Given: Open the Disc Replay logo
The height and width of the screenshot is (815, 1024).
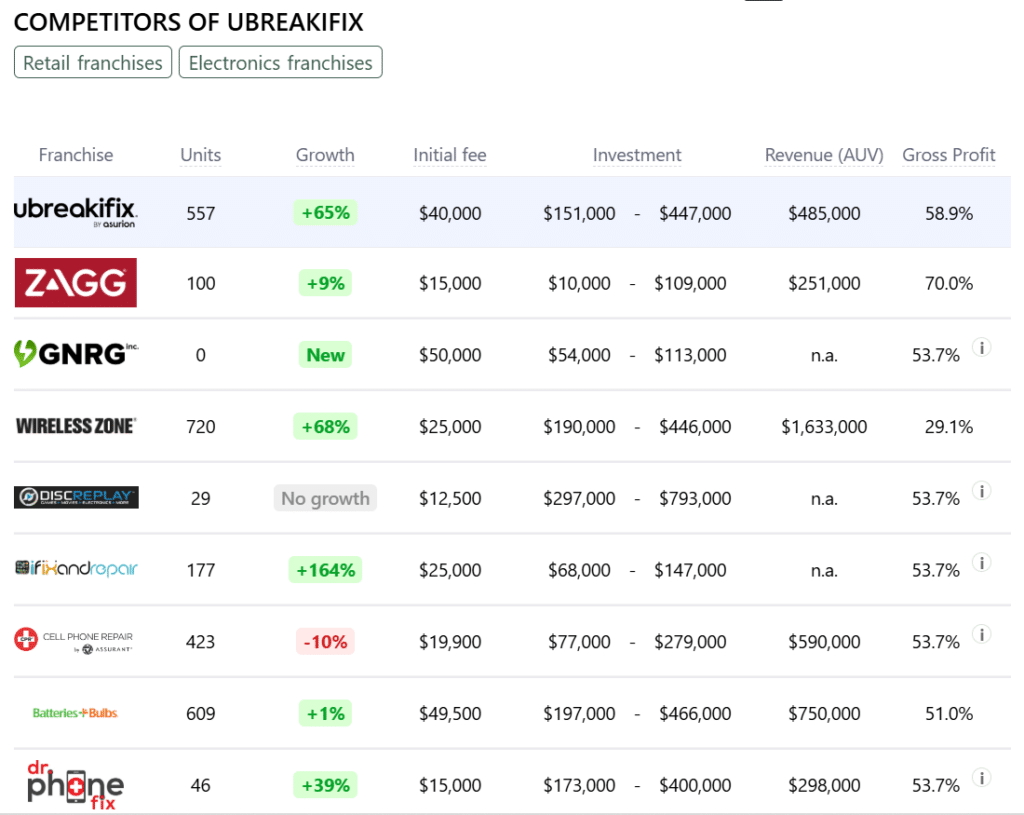Looking at the screenshot, I should coord(76,498).
